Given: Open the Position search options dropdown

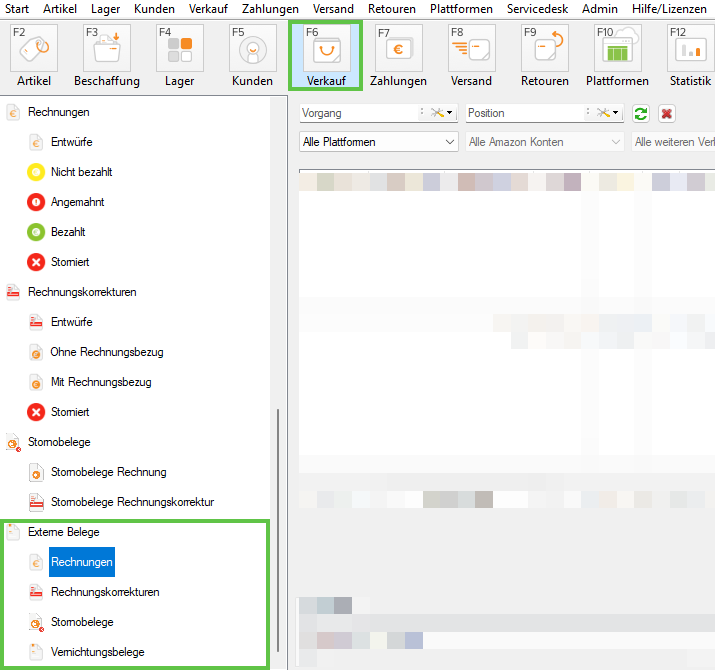Looking at the screenshot, I should [x=609, y=114].
